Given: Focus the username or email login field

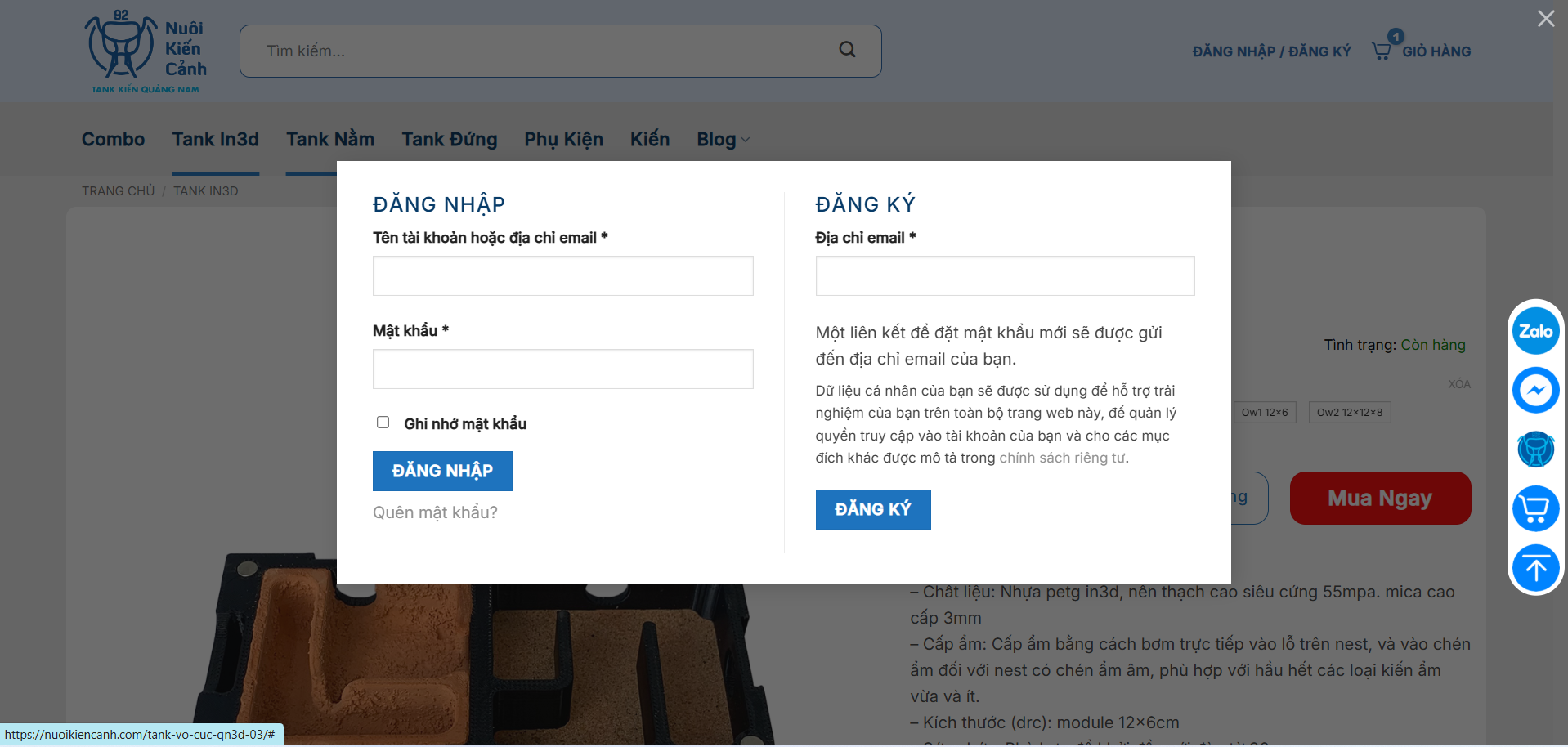Looking at the screenshot, I should tap(562, 276).
